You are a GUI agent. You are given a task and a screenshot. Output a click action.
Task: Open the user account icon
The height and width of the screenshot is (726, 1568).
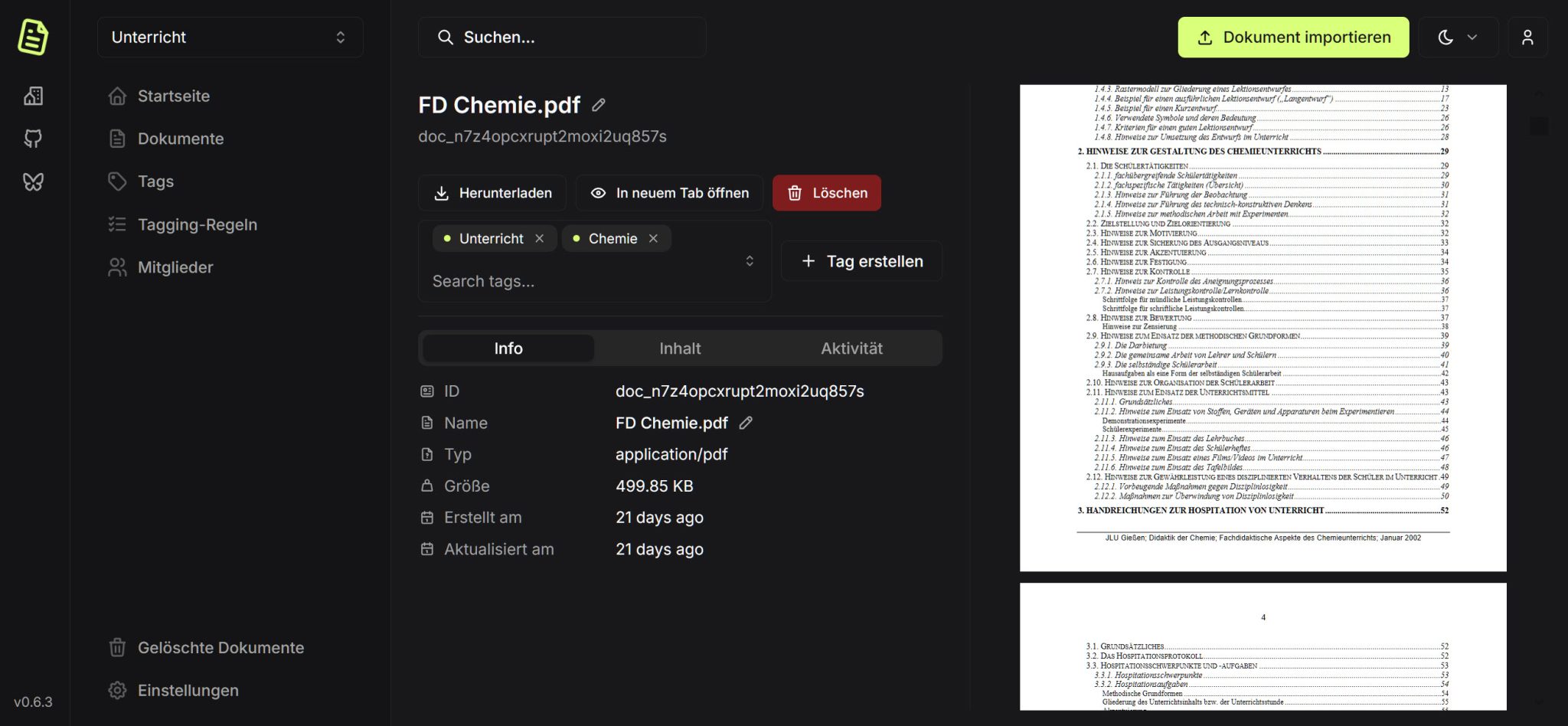1527,38
